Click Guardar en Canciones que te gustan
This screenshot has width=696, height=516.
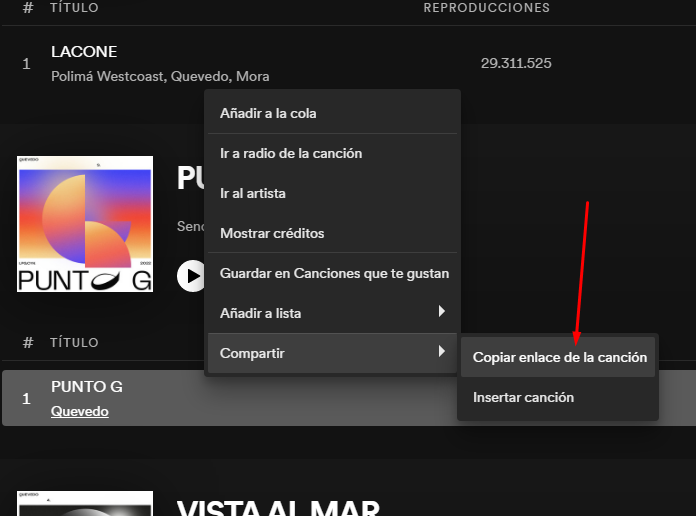click(x=334, y=273)
